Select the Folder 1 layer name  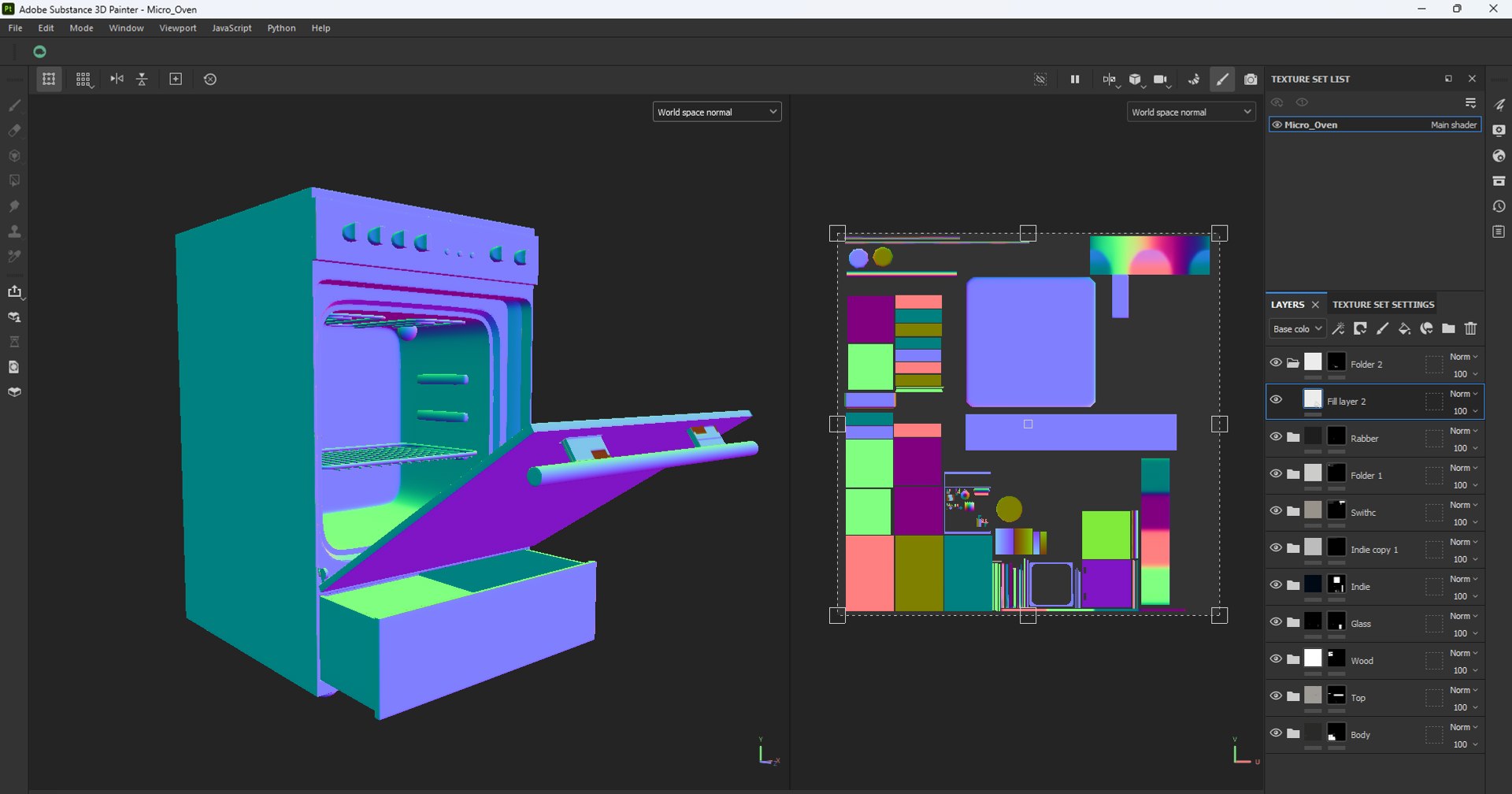point(1366,475)
